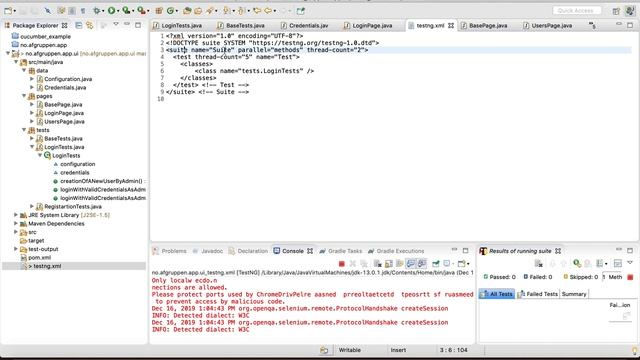Collapse All in Package Explorer
Screen dimensions: 640x360
coord(78,25)
